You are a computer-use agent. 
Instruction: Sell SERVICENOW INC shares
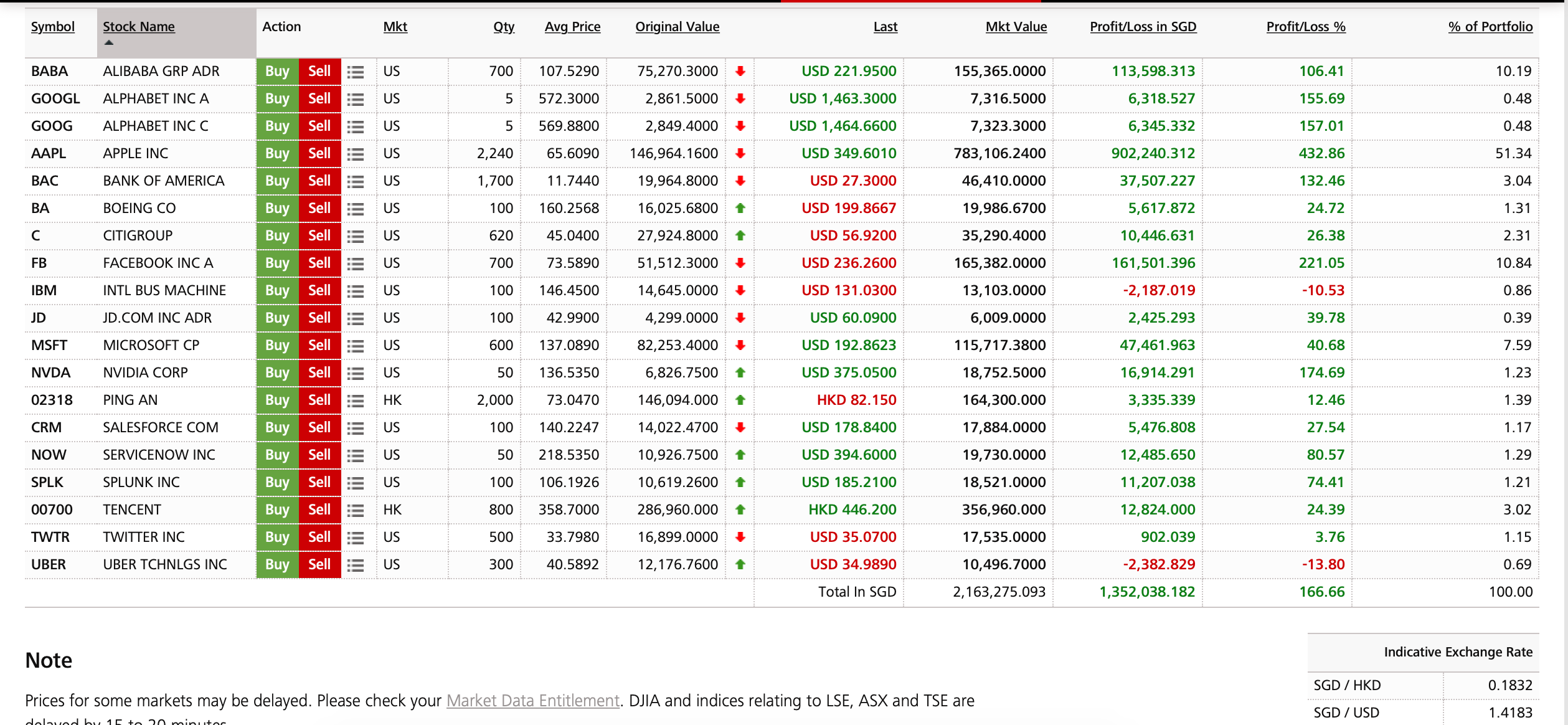click(x=320, y=455)
